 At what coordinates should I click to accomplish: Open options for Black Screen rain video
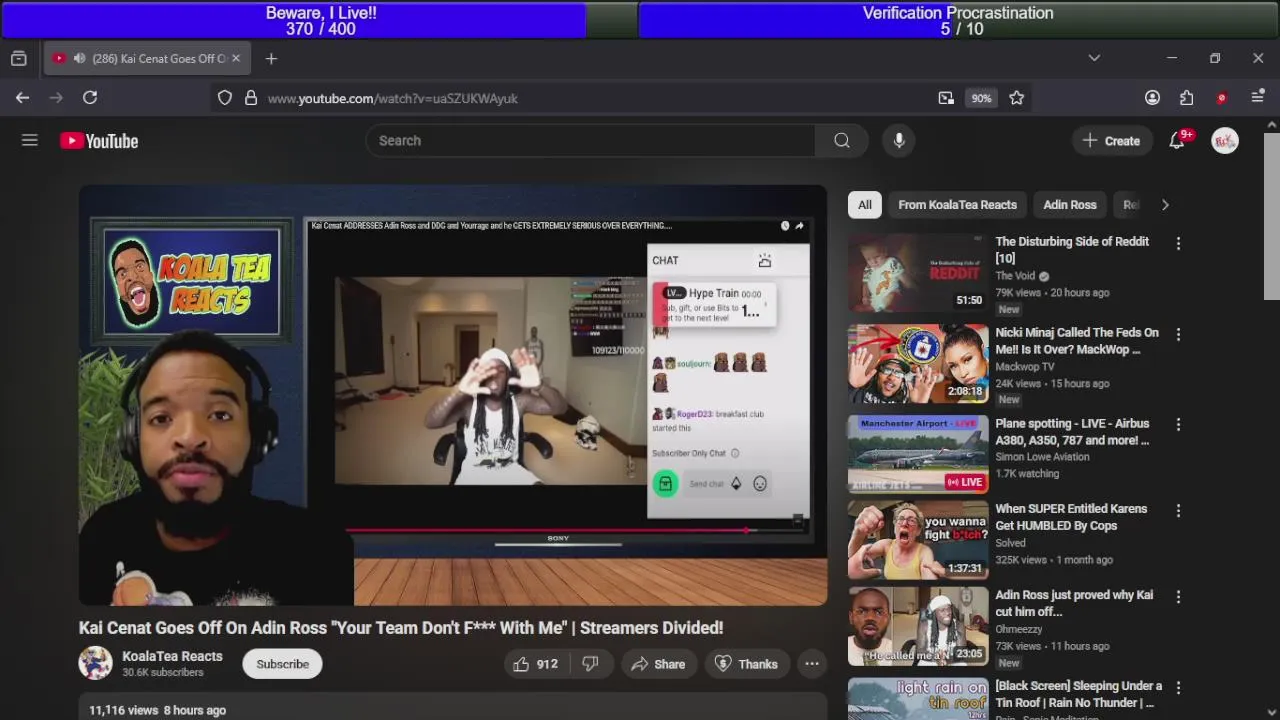coord(1178,687)
